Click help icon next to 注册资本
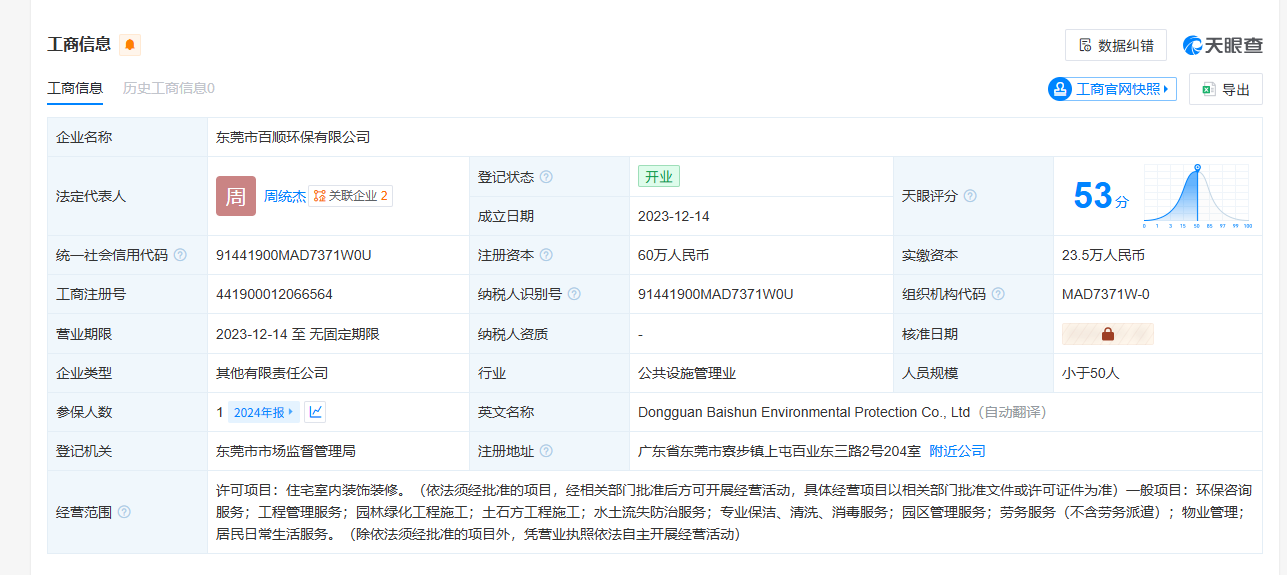Screen dimensions: 1287x575 click(x=546, y=255)
